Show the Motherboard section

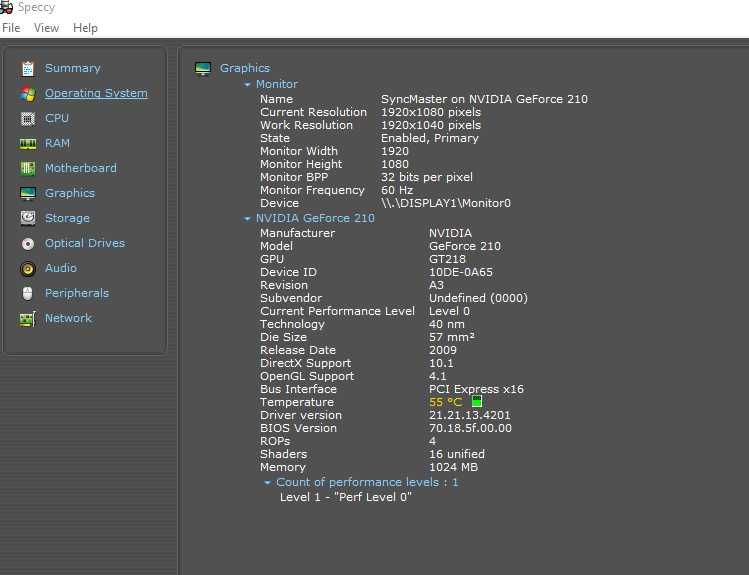tap(81, 168)
